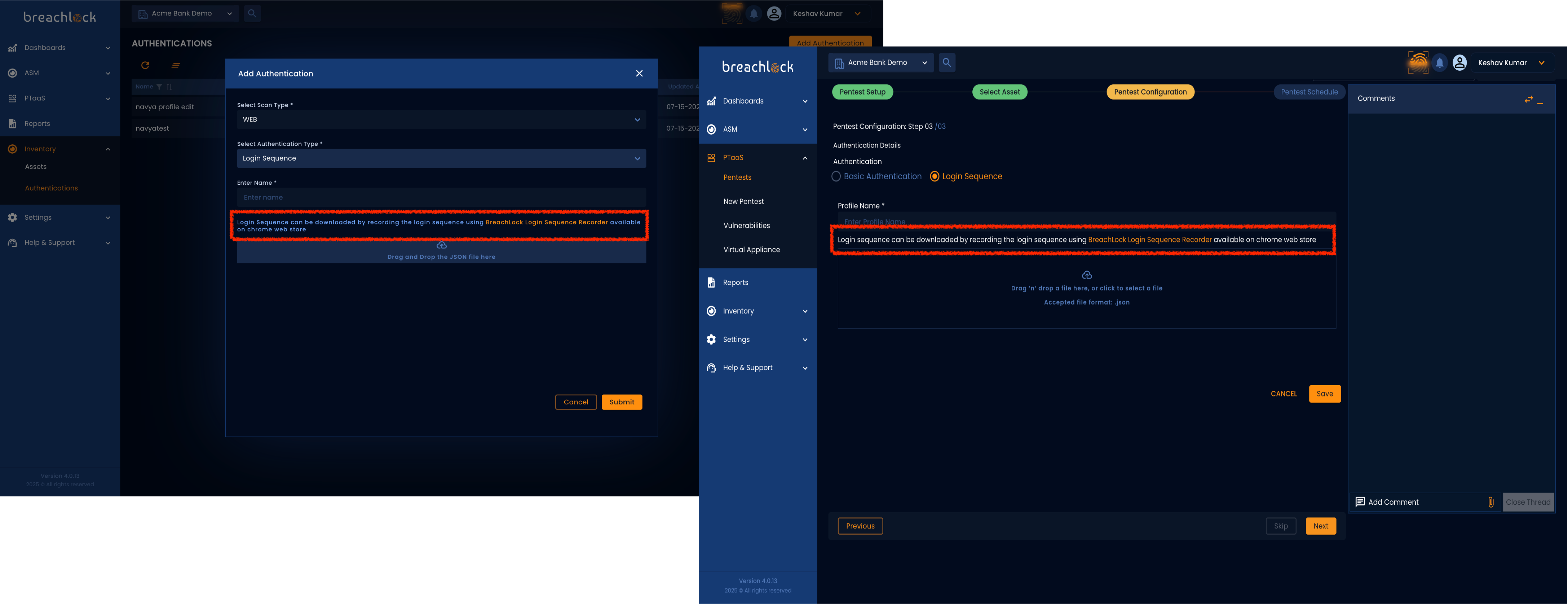Click refresh icon in Authentications list
This screenshot has height=605, width=1568.
(x=145, y=65)
